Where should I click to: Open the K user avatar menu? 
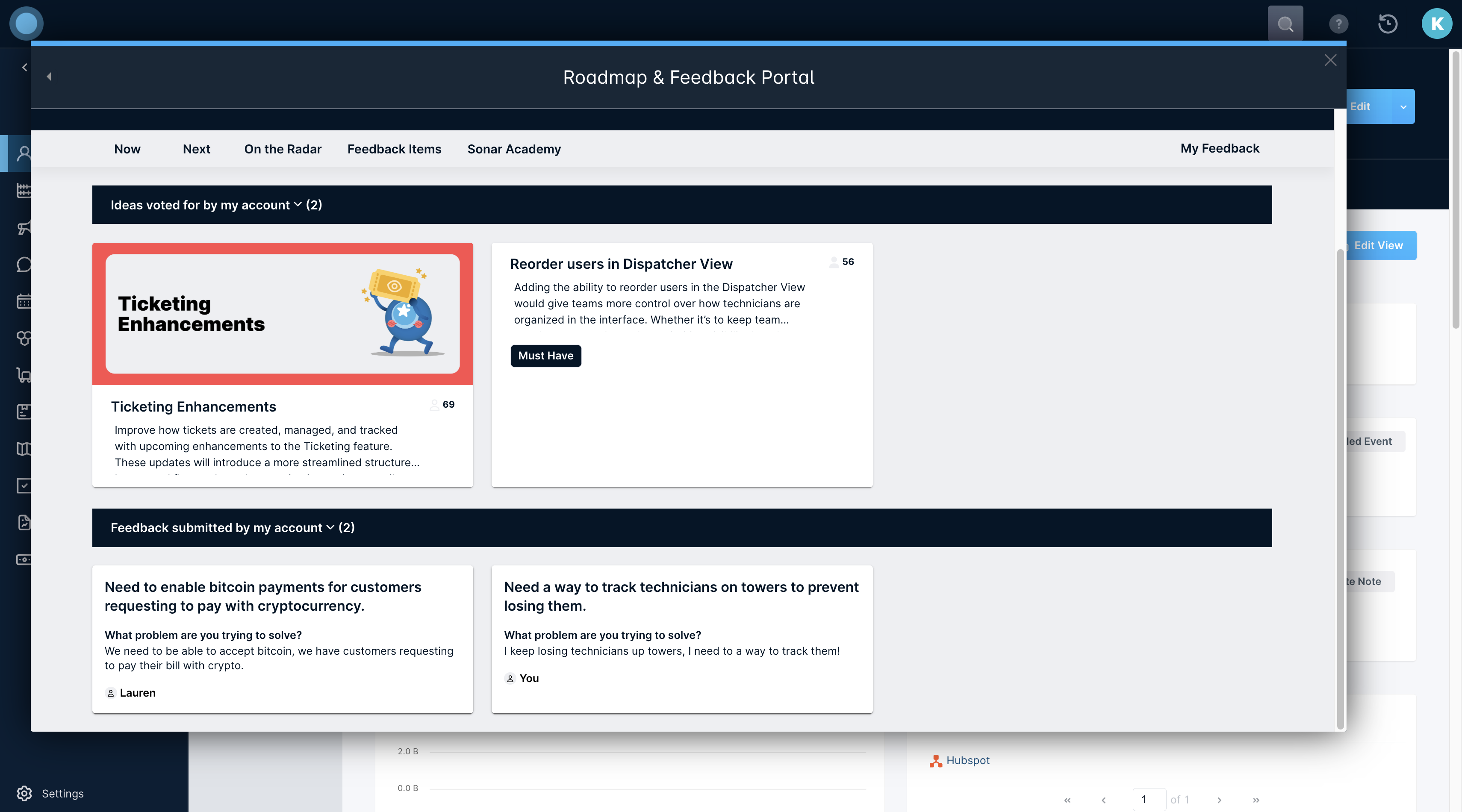1436,24
